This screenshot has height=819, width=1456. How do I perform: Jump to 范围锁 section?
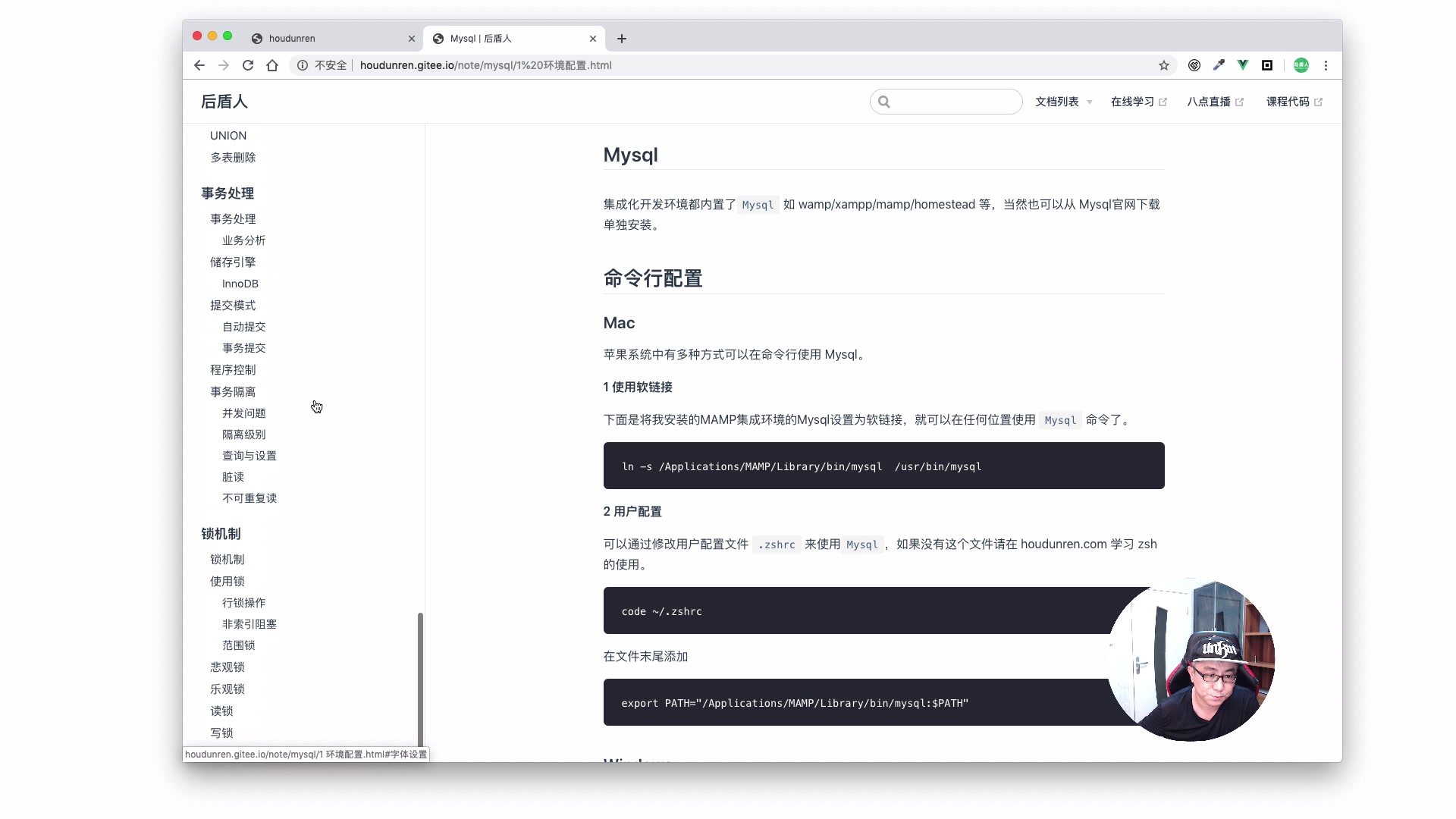tap(238, 645)
